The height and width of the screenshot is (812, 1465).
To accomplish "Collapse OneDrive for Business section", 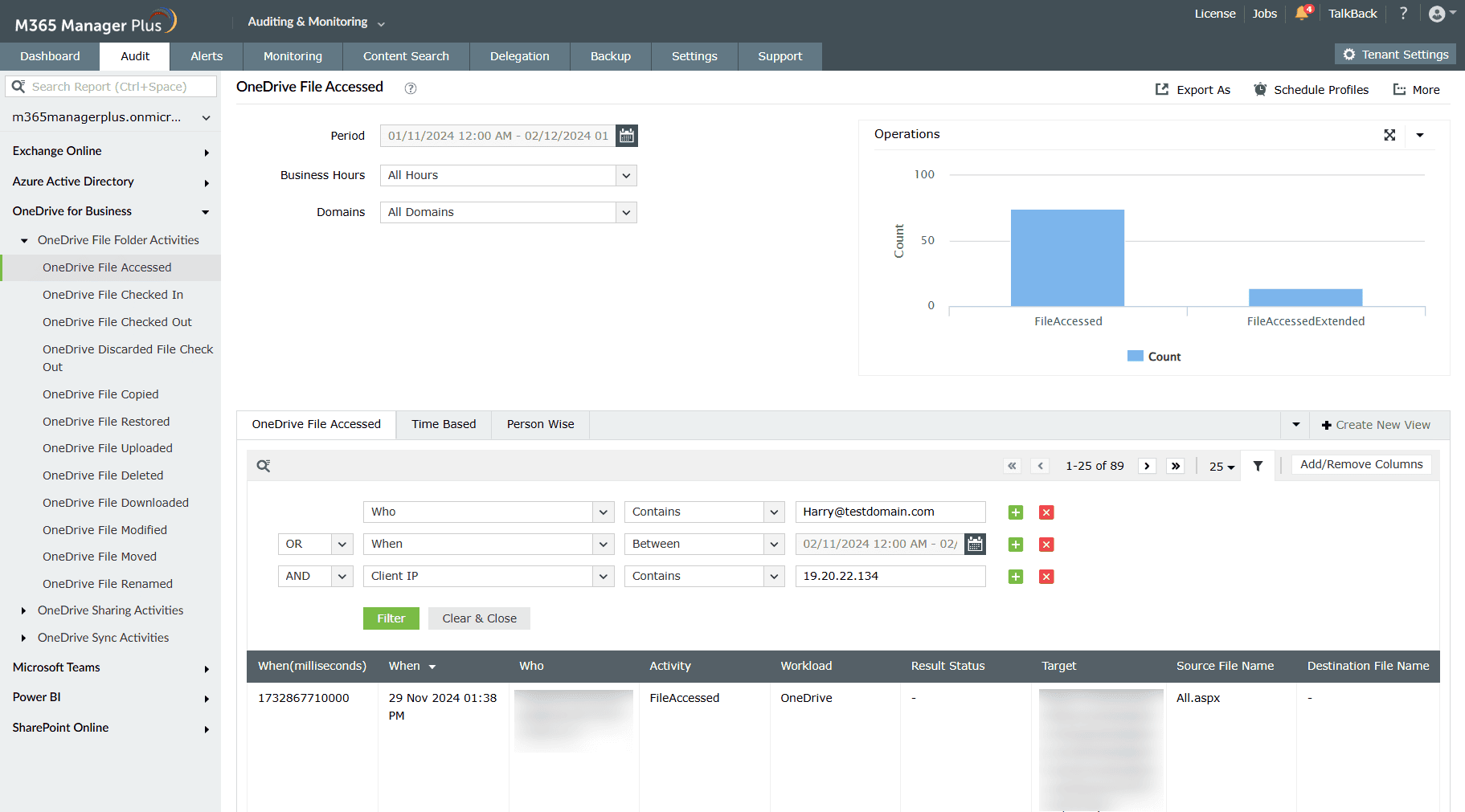I will (206, 213).
